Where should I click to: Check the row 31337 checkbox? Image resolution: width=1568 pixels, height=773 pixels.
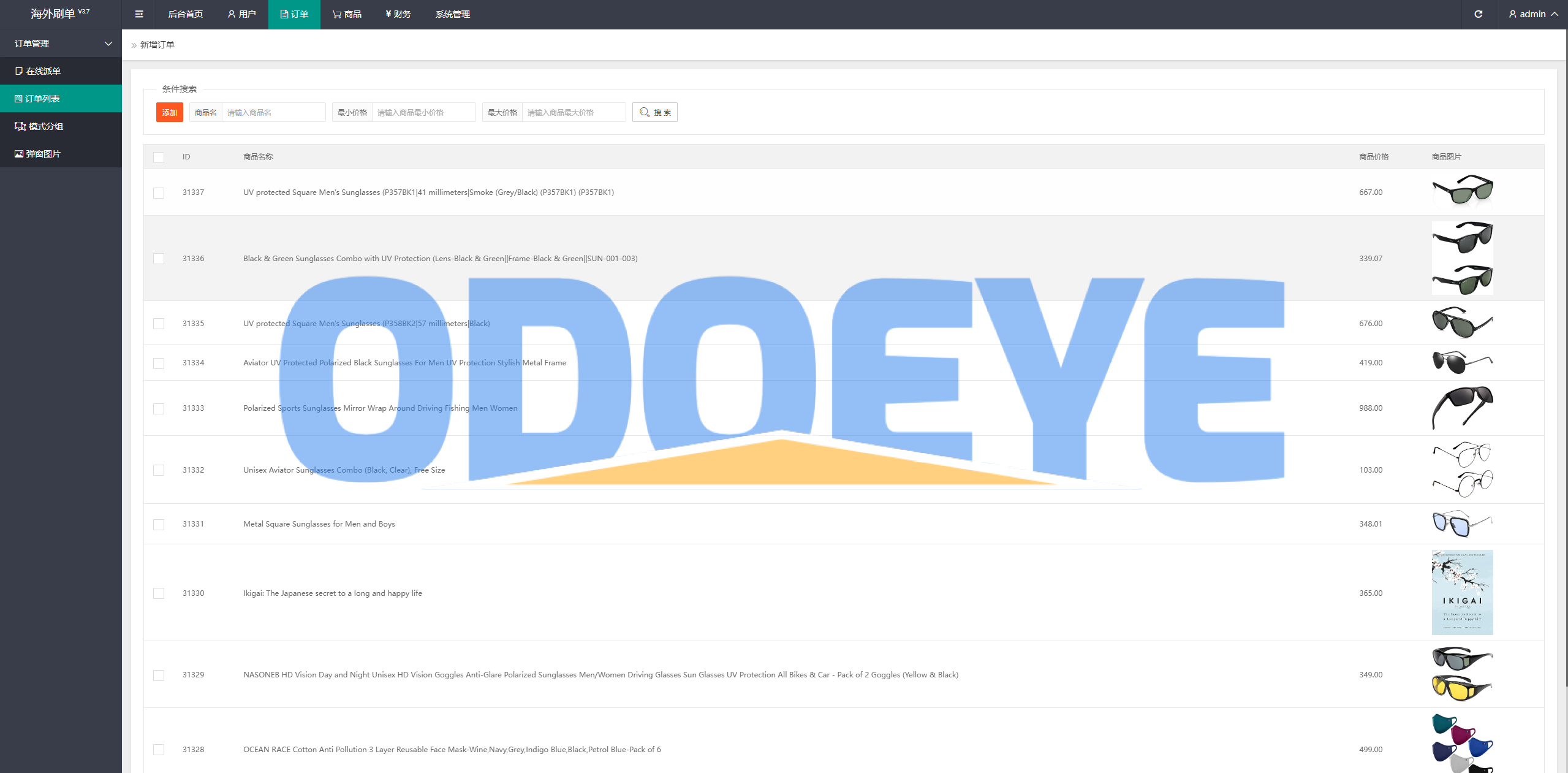[159, 192]
